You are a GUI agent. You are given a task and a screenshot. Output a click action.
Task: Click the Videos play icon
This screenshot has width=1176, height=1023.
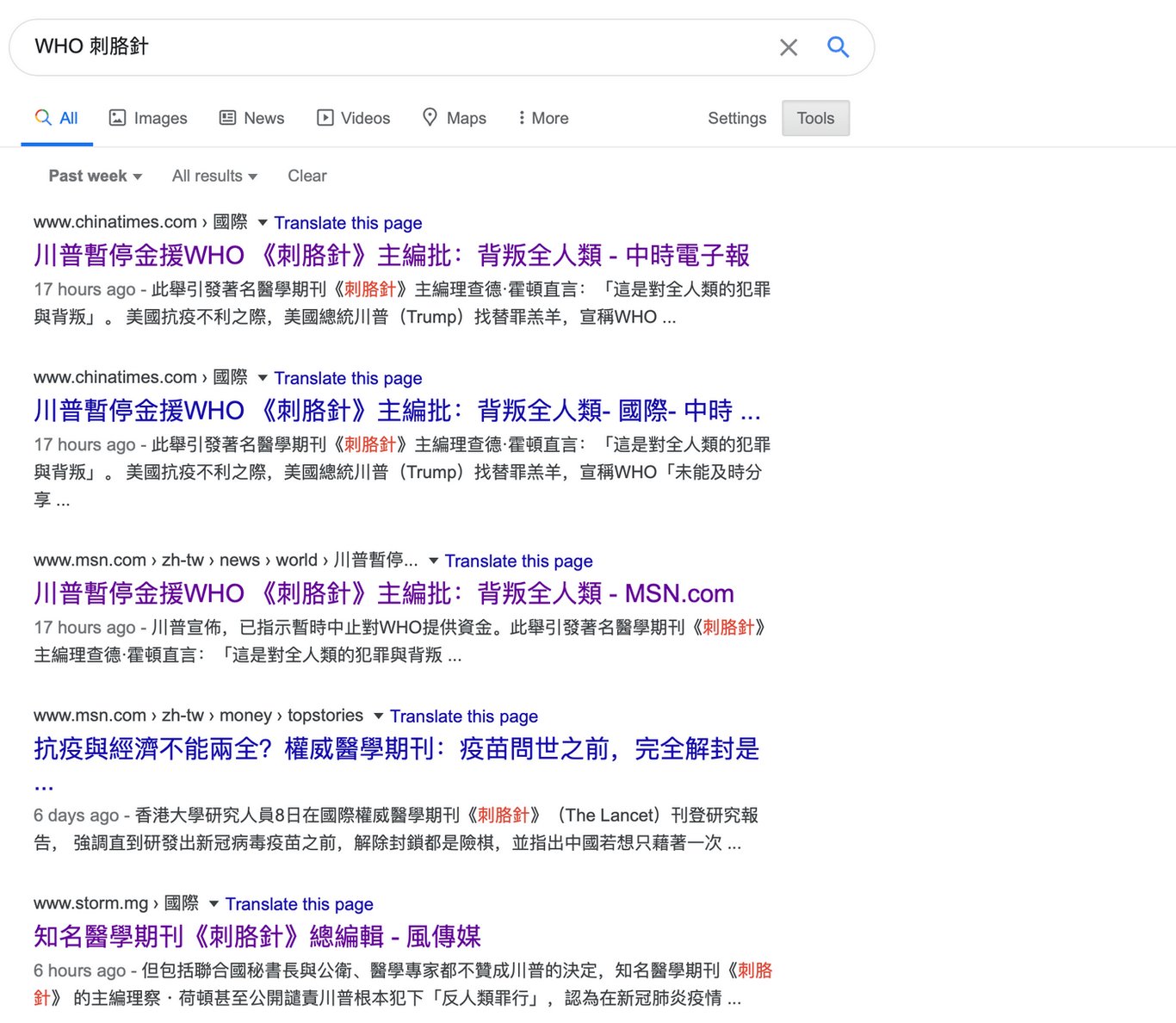click(x=325, y=118)
